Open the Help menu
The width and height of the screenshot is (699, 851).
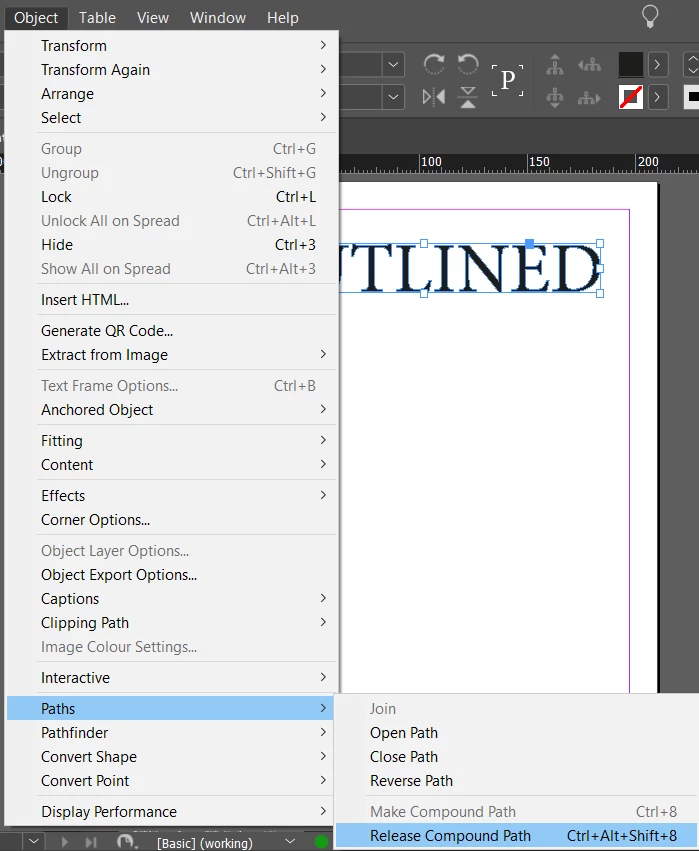(283, 17)
